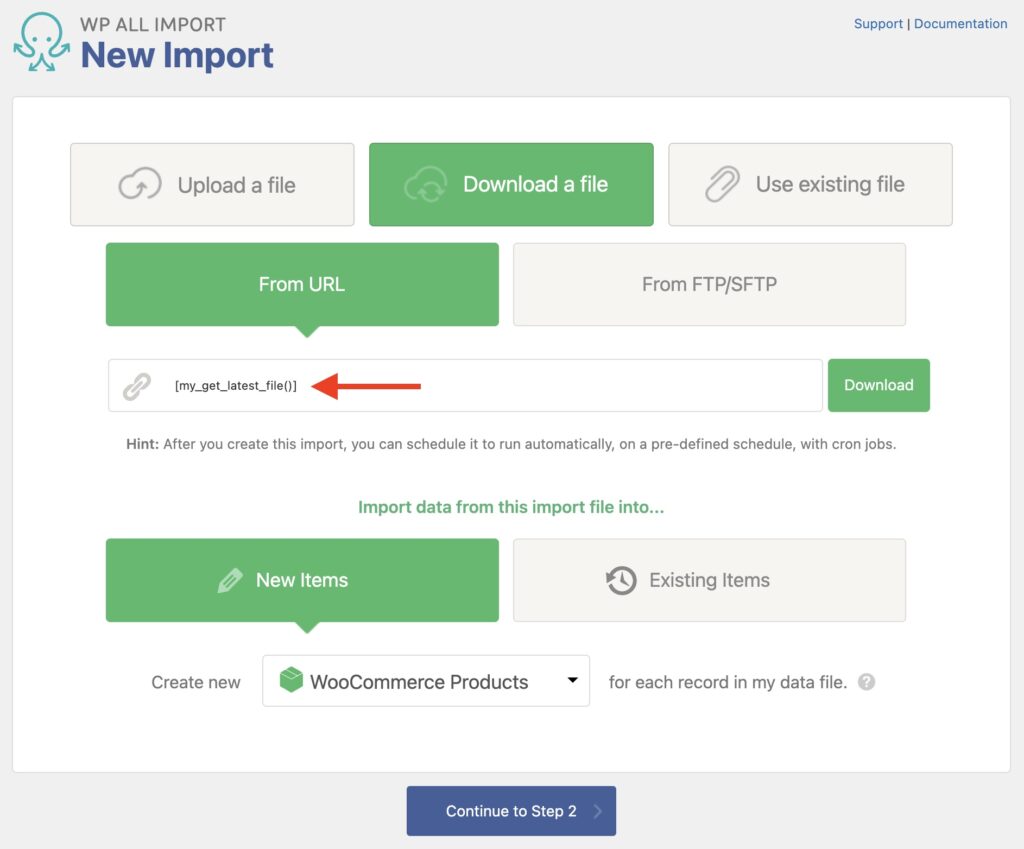Select the circular arrow icon on Upload a file

click(x=141, y=184)
